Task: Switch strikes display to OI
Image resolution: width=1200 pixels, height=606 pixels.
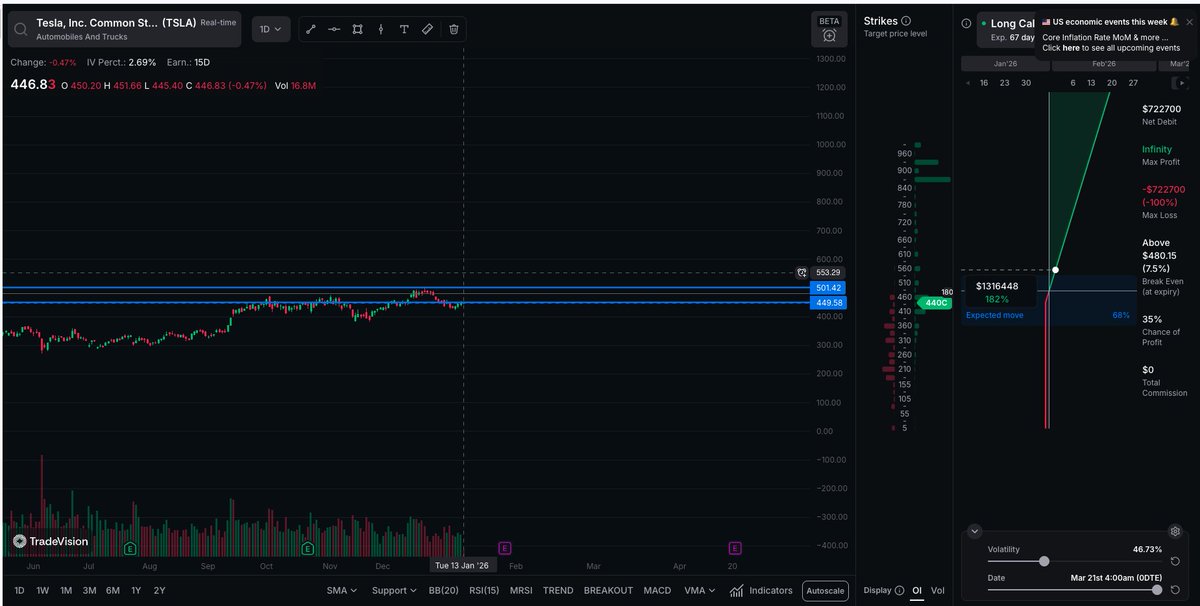Action: tap(917, 591)
